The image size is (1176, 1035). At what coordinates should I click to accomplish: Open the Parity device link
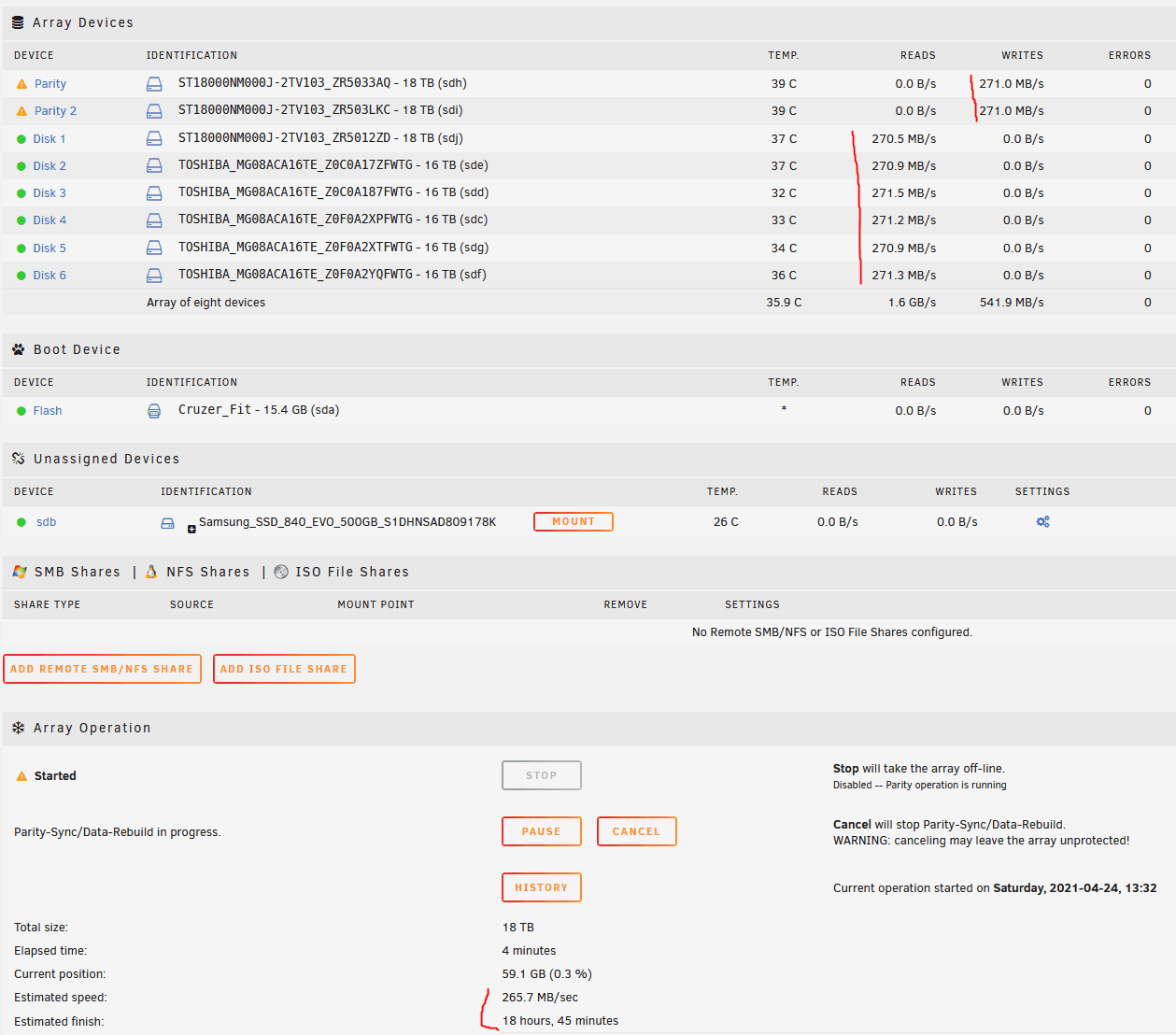pyautogui.click(x=50, y=84)
